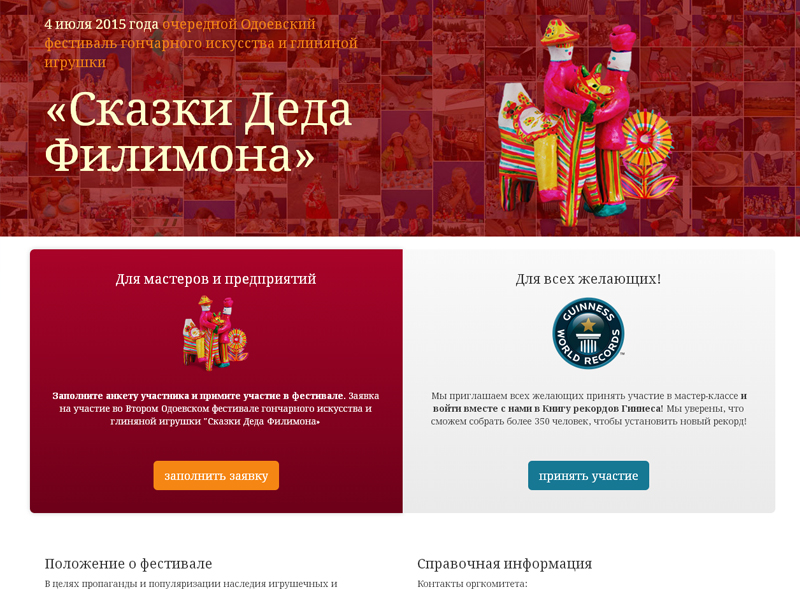Screen dimensions: 800x589
Task: Click the blue 'принять участие' button
Action: 588,475
